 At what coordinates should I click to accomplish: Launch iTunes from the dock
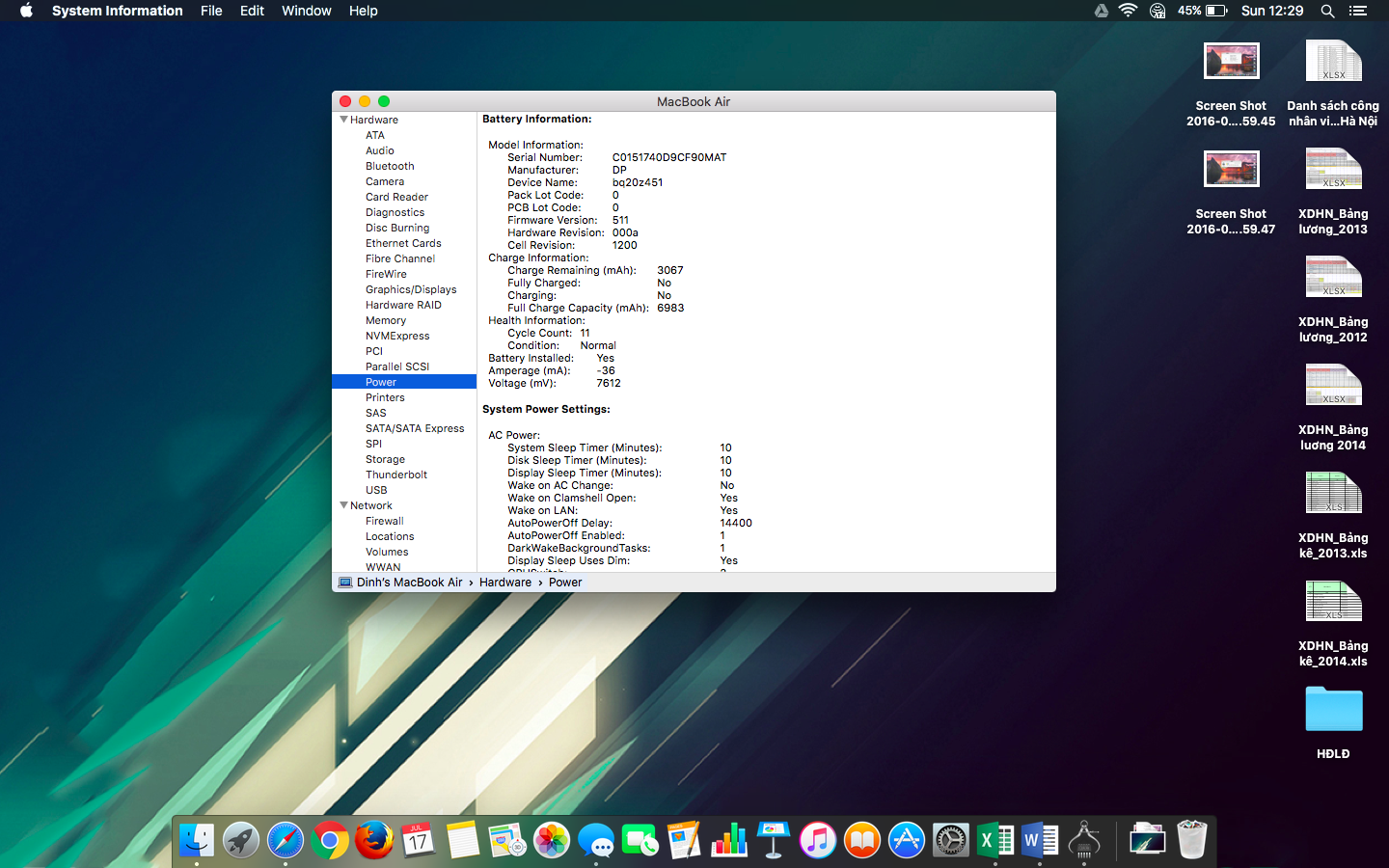(818, 840)
